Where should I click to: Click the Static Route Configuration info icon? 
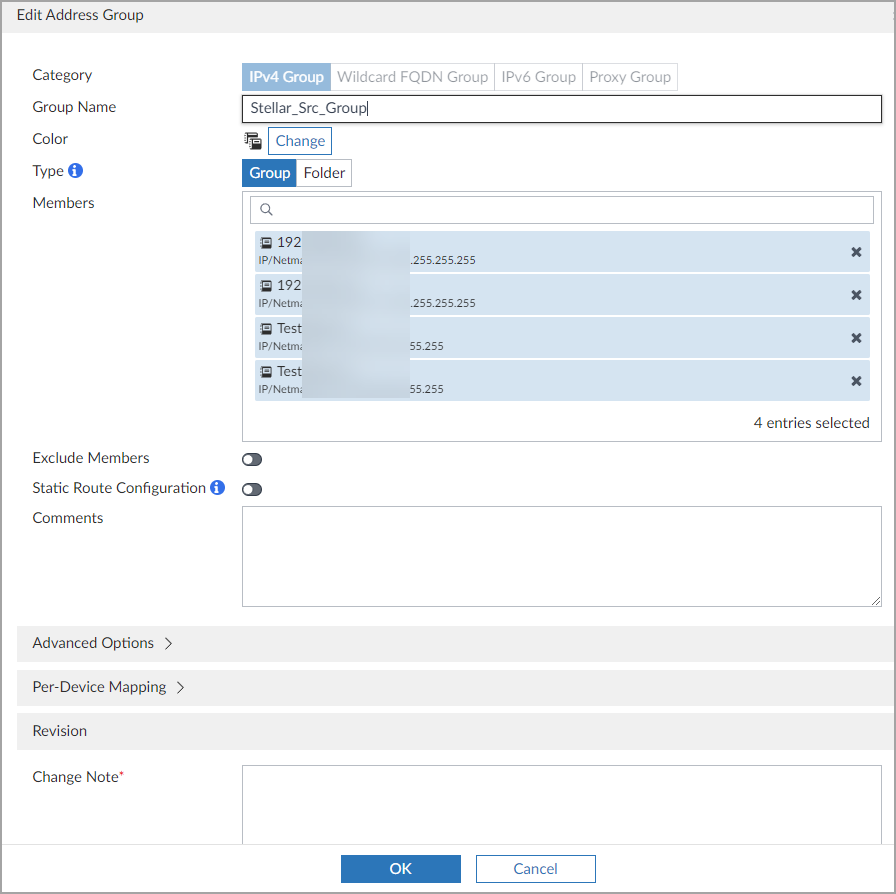click(217, 488)
